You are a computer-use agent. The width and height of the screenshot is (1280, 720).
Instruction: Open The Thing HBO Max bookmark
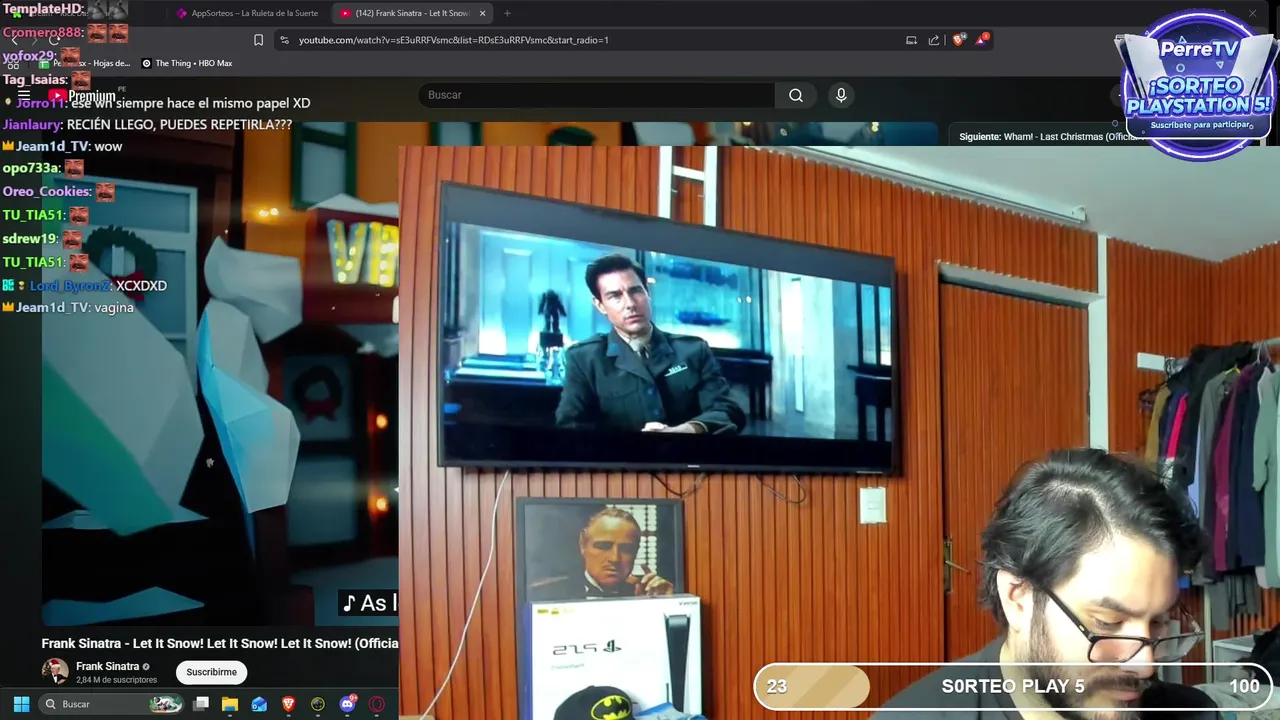187,63
